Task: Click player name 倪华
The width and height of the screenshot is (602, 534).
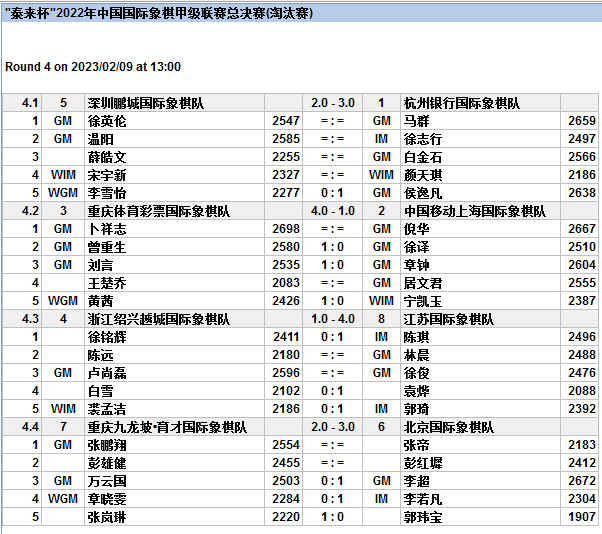Action: 416,229
